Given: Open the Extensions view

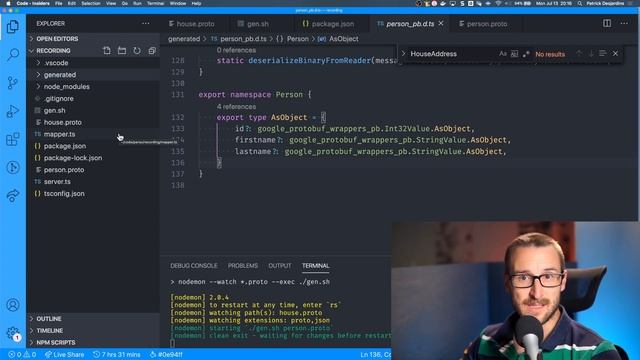Looking at the screenshot, I should click(13, 139).
